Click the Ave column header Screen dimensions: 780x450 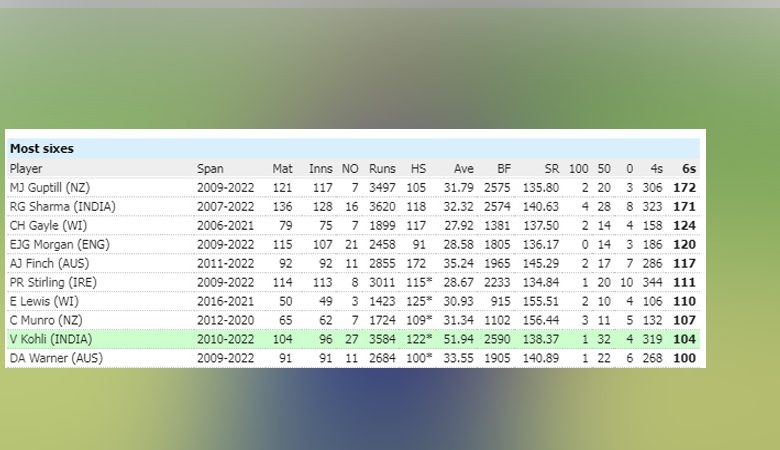[x=463, y=169]
